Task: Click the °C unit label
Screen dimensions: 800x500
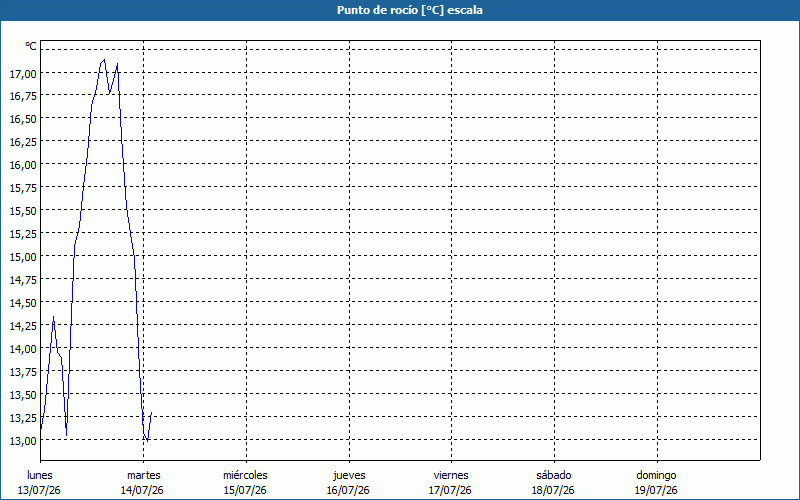Action: coord(31,46)
